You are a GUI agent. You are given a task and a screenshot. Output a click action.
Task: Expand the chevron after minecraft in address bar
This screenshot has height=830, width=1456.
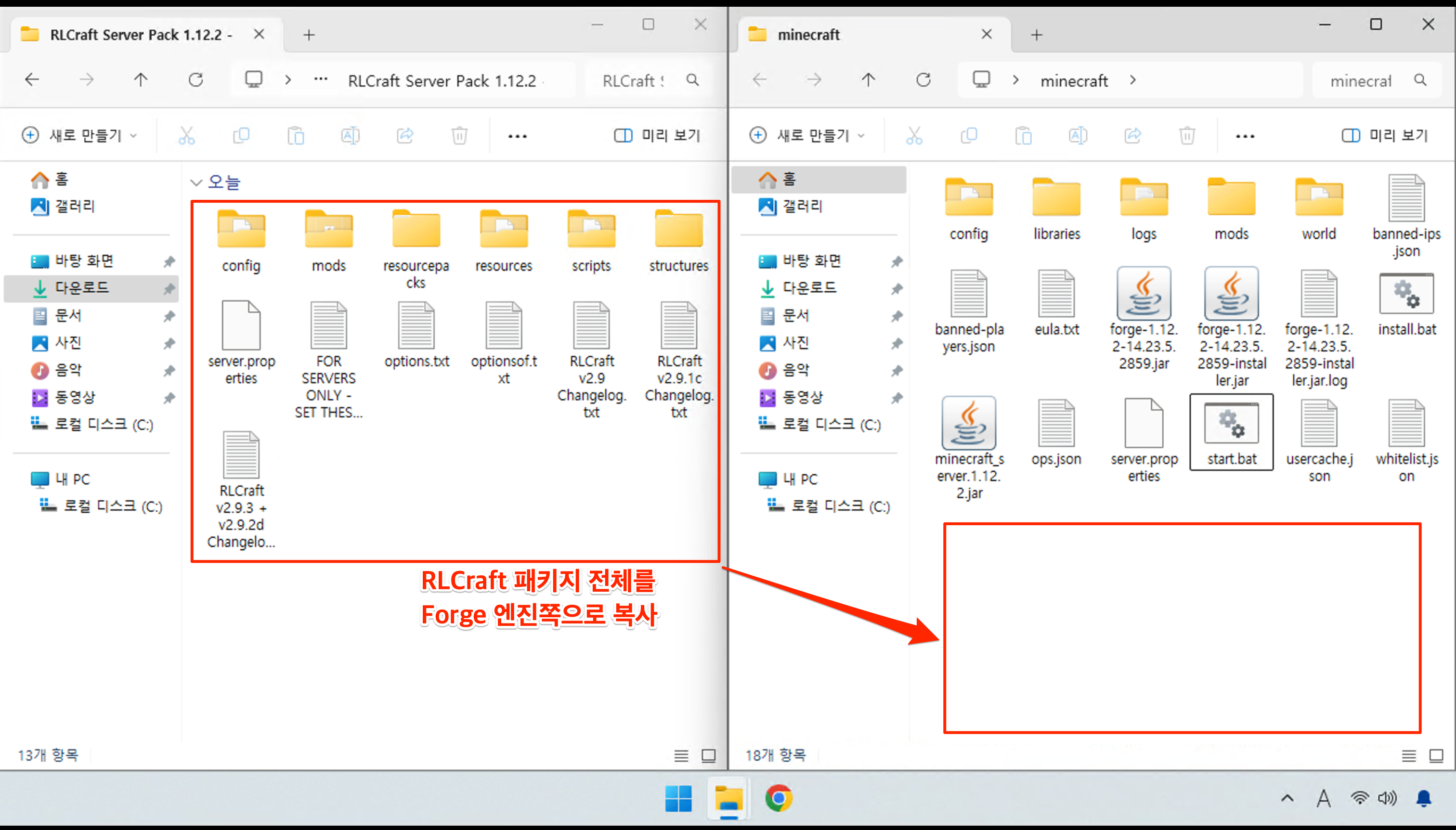1133,80
